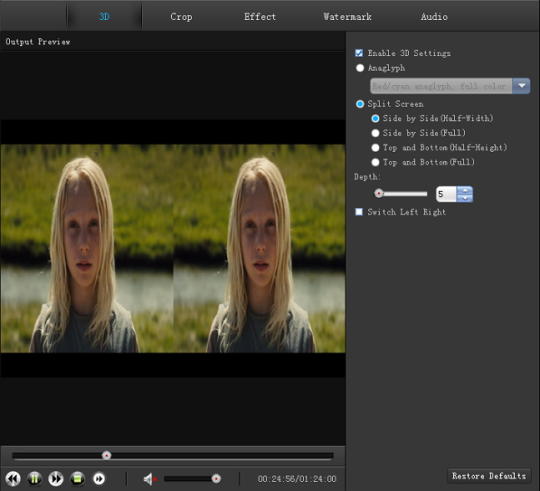Click the next frame button
Viewport: 540px width, 491px height.
point(99,478)
